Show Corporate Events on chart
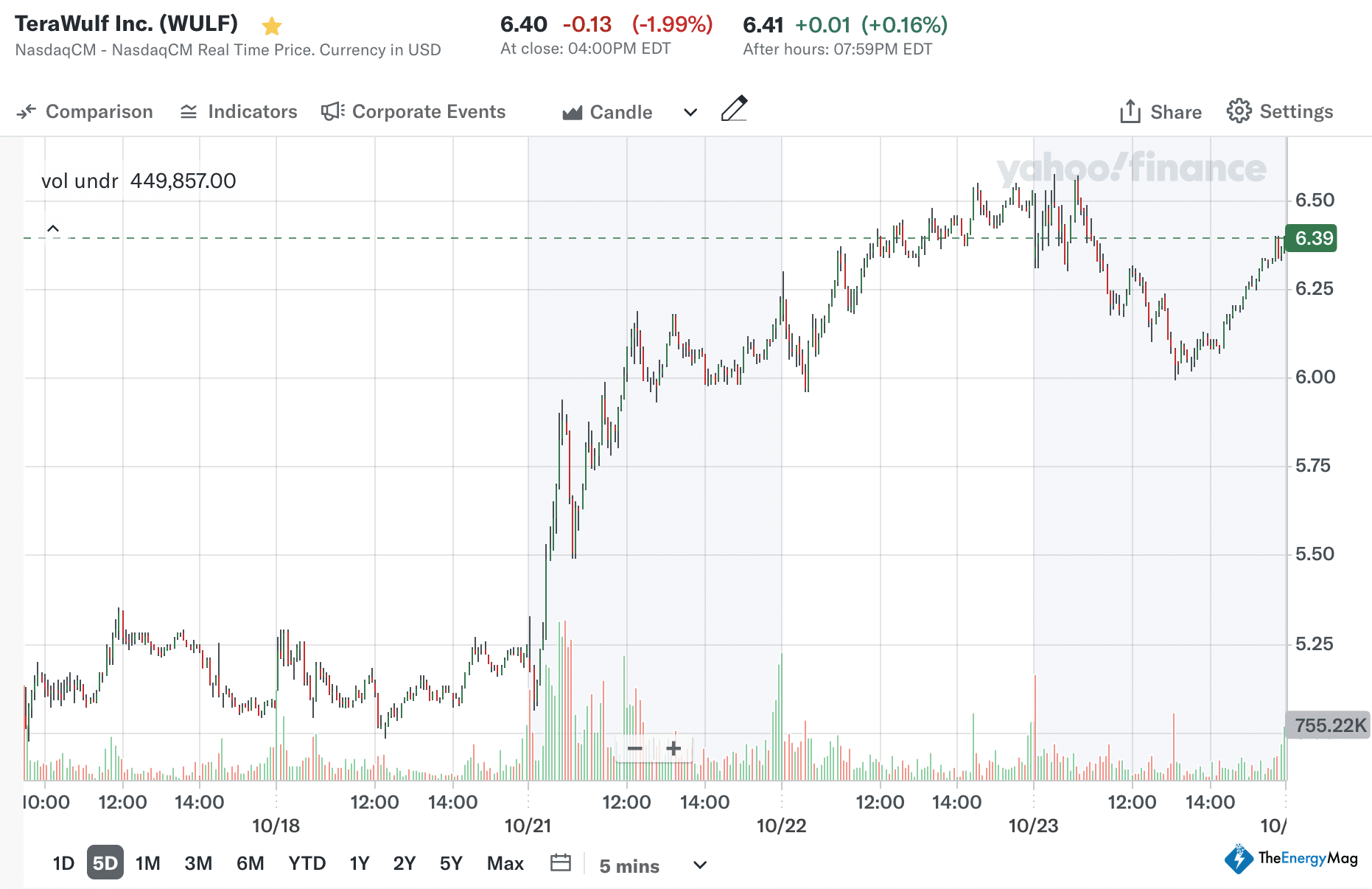Viewport: 1372px width, 889px height. pos(413,111)
